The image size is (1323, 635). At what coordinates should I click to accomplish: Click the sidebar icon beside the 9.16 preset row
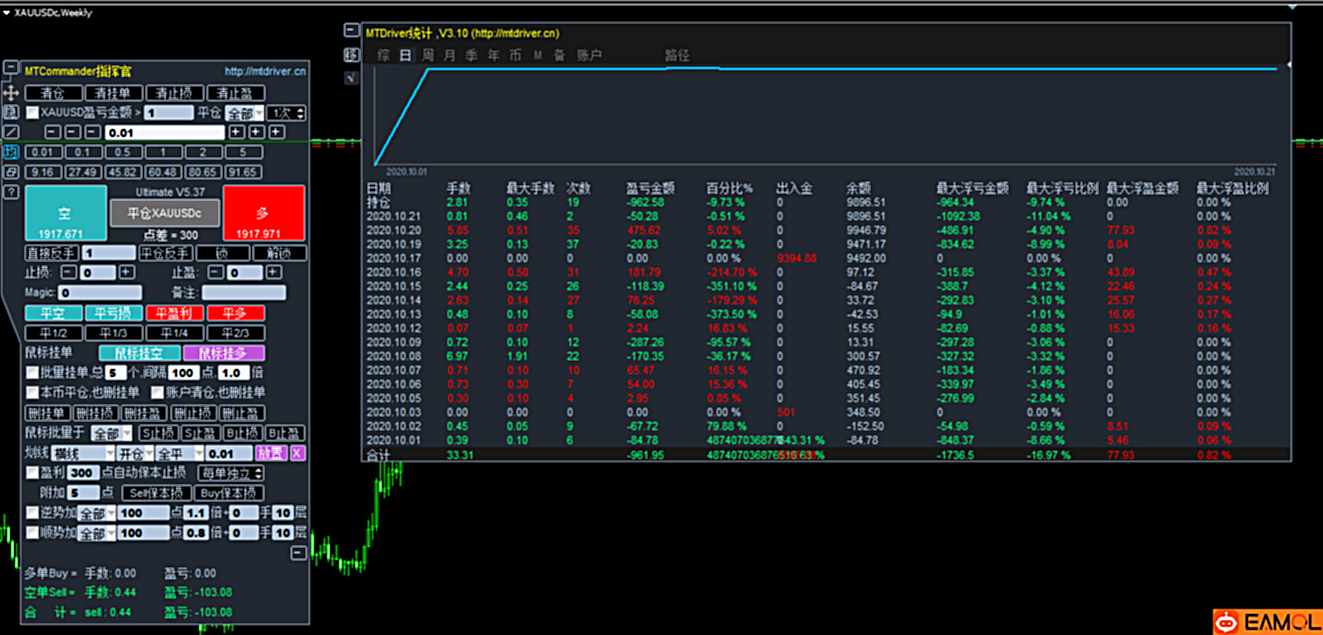(11, 172)
